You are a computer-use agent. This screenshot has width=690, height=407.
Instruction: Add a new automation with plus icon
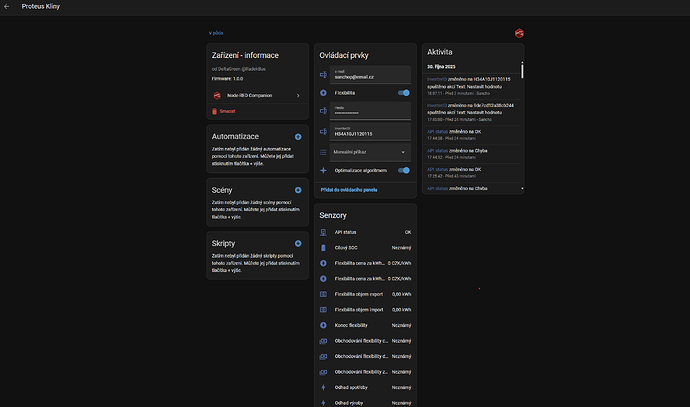coord(298,136)
